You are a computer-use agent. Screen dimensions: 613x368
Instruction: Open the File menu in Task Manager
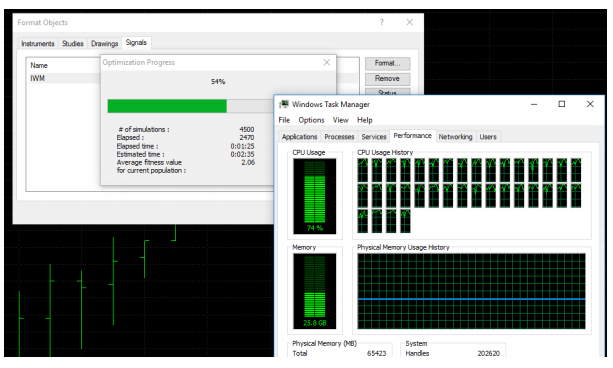pos(284,120)
